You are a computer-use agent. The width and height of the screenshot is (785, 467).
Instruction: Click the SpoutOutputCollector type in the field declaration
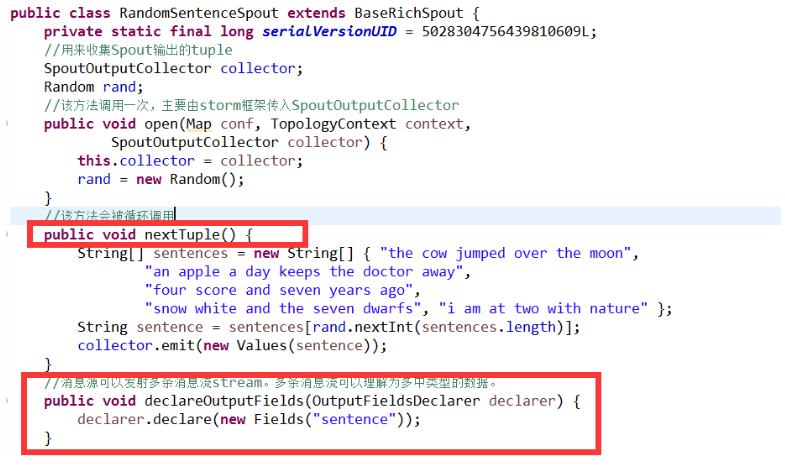tap(128, 69)
